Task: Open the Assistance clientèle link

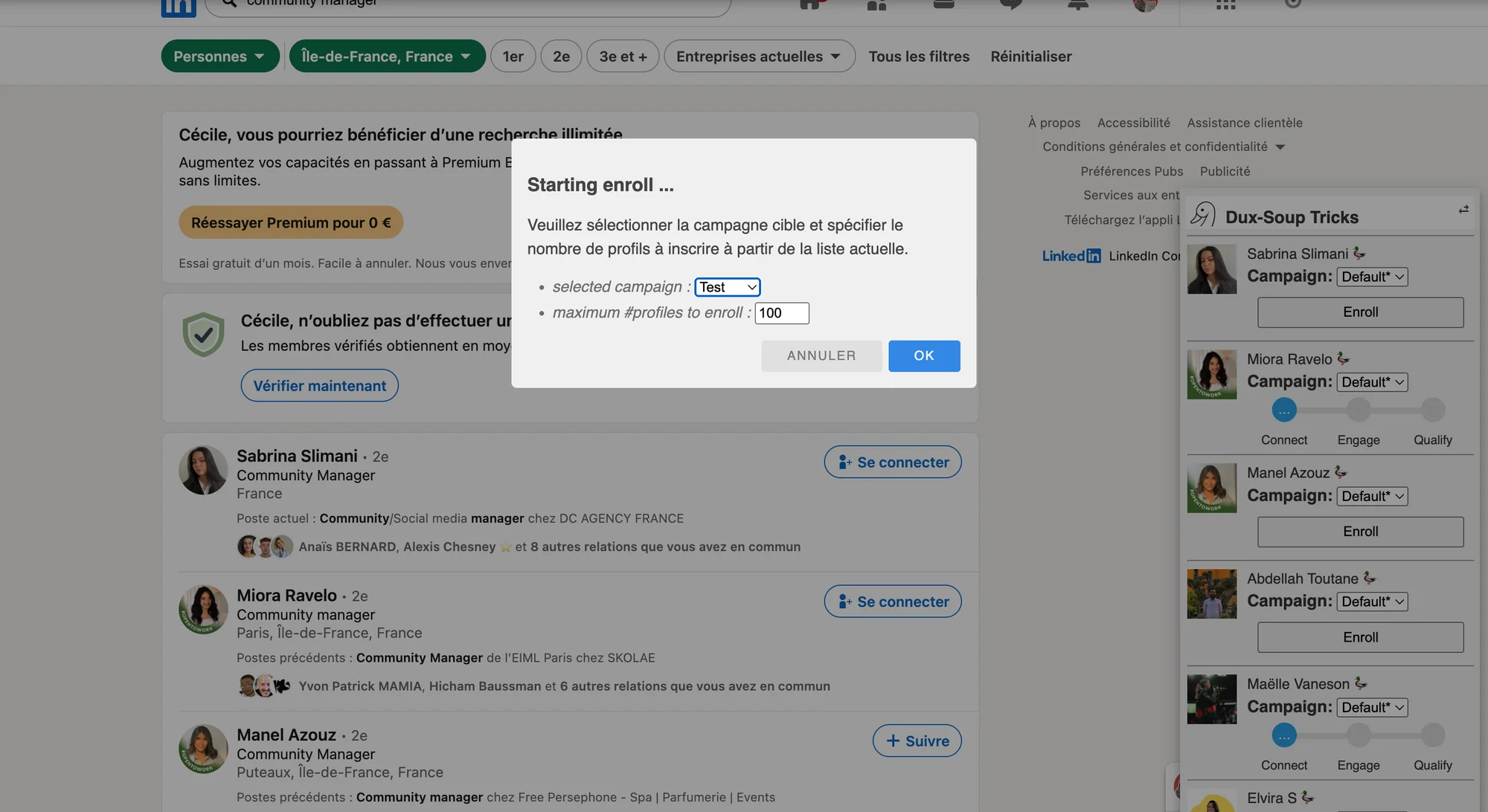Action: point(1245,123)
